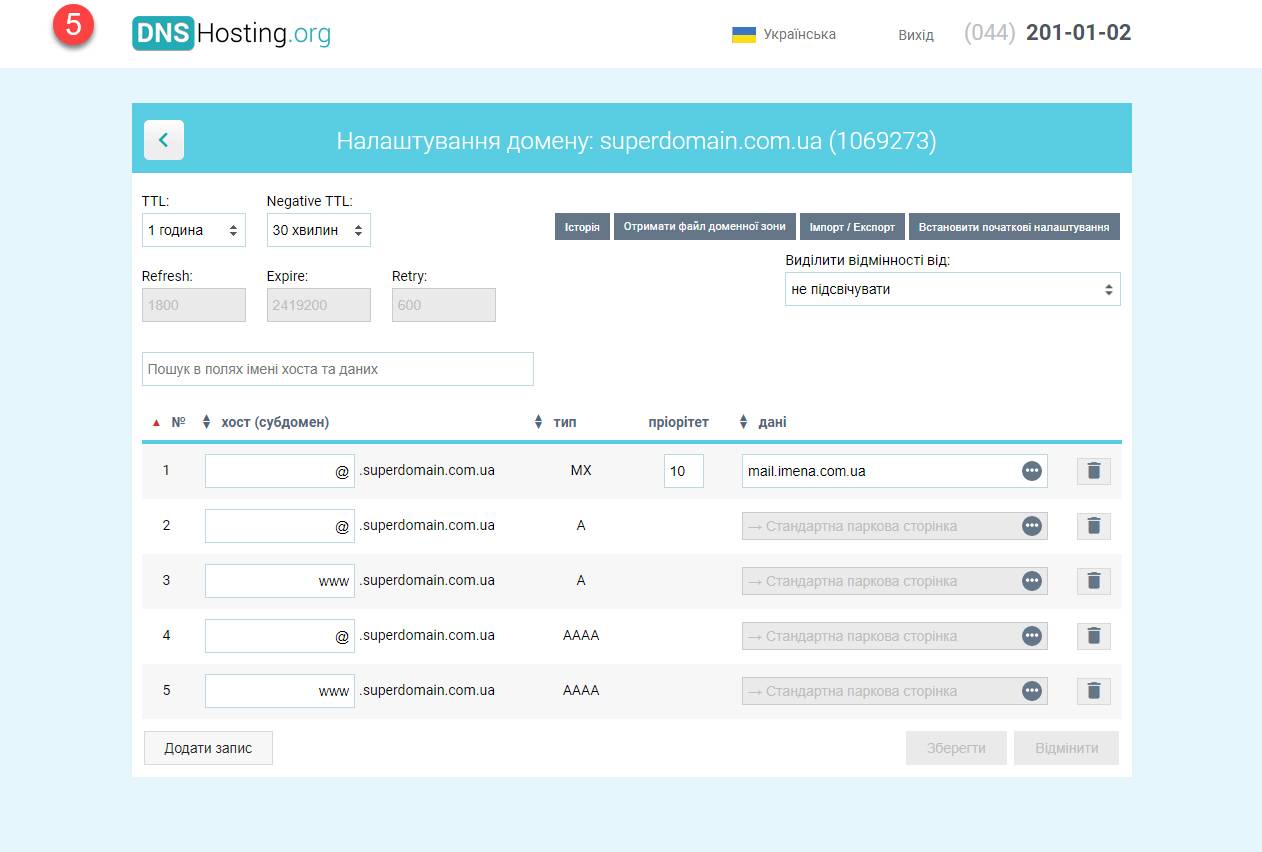
Task: Delete record 3 www A trash icon
Action: (x=1093, y=581)
